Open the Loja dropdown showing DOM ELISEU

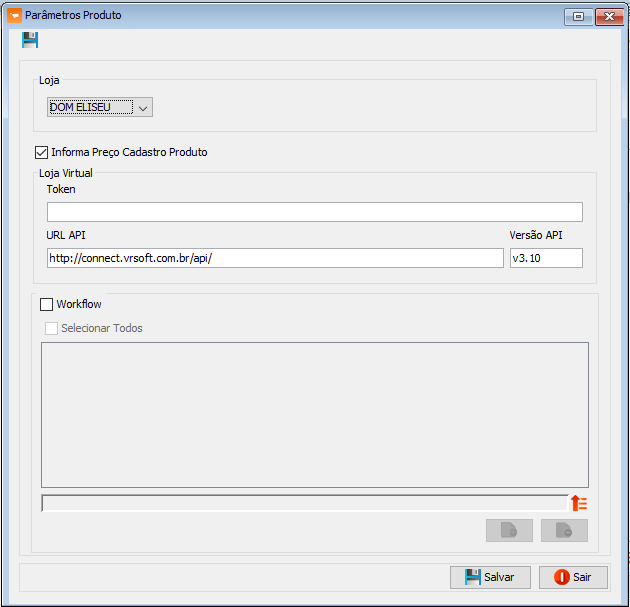[100, 107]
